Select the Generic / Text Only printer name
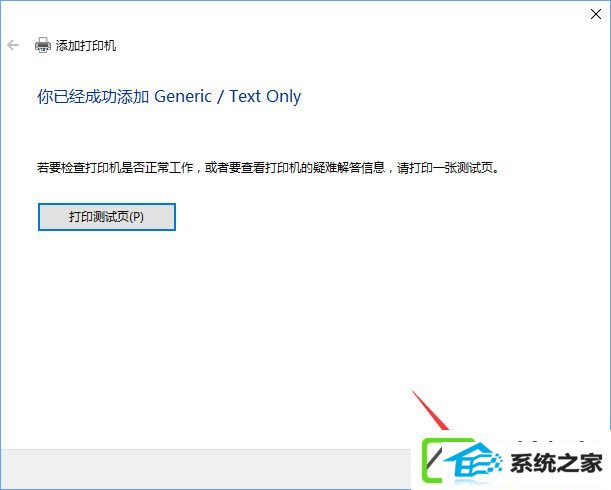 (228, 96)
